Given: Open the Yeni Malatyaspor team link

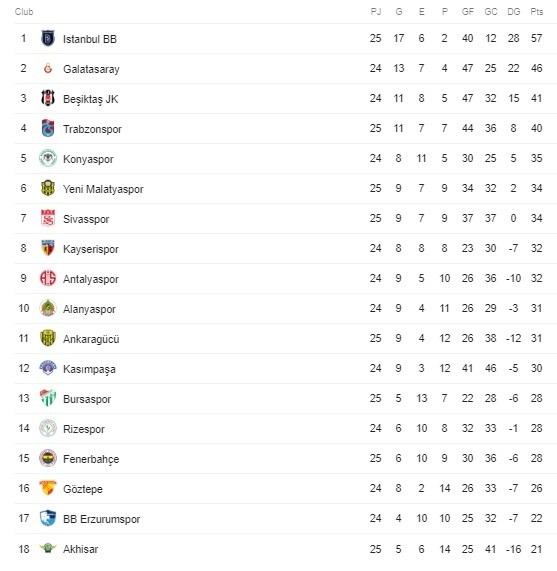Looking at the screenshot, I should pos(103,189).
